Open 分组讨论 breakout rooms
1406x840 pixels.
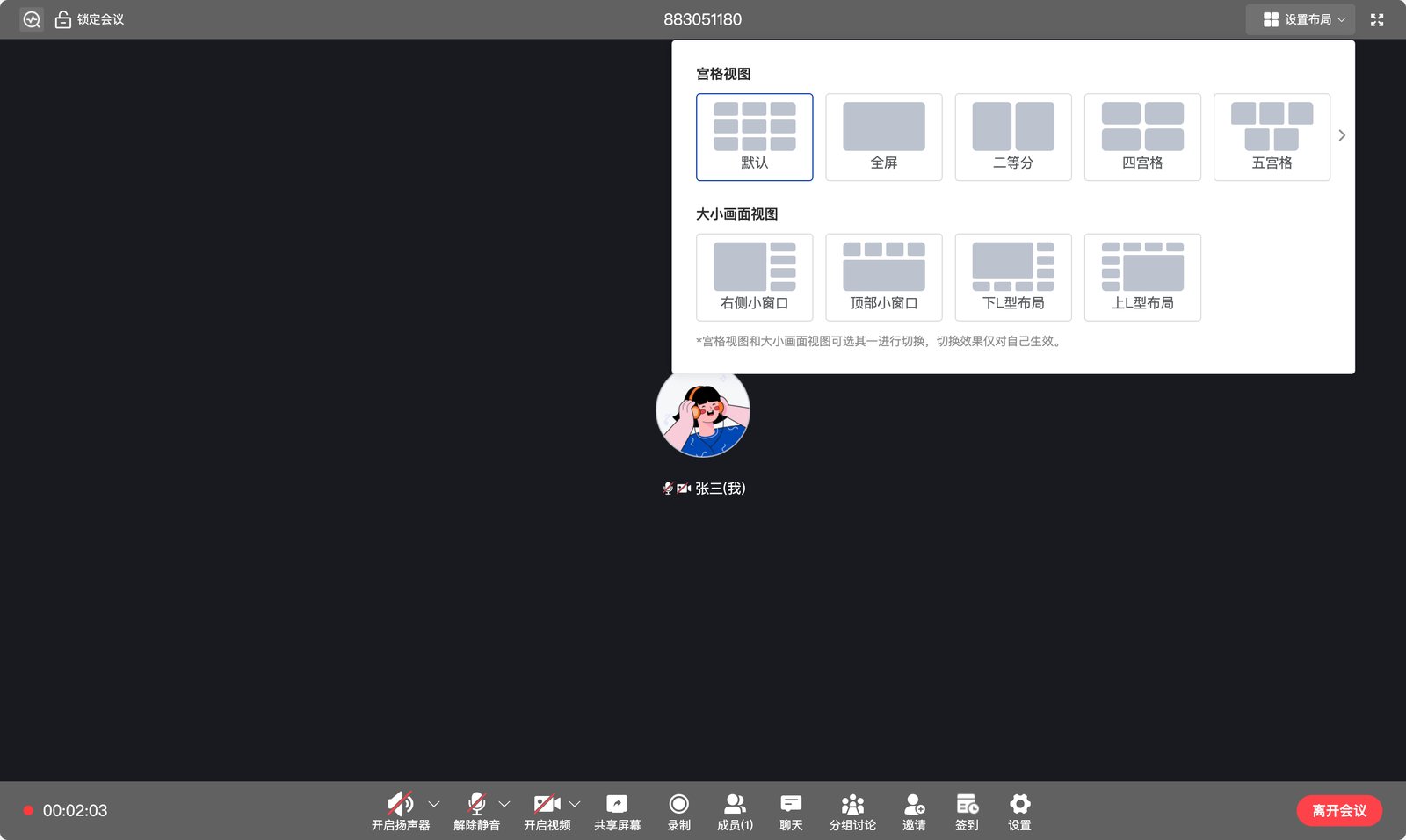click(852, 811)
